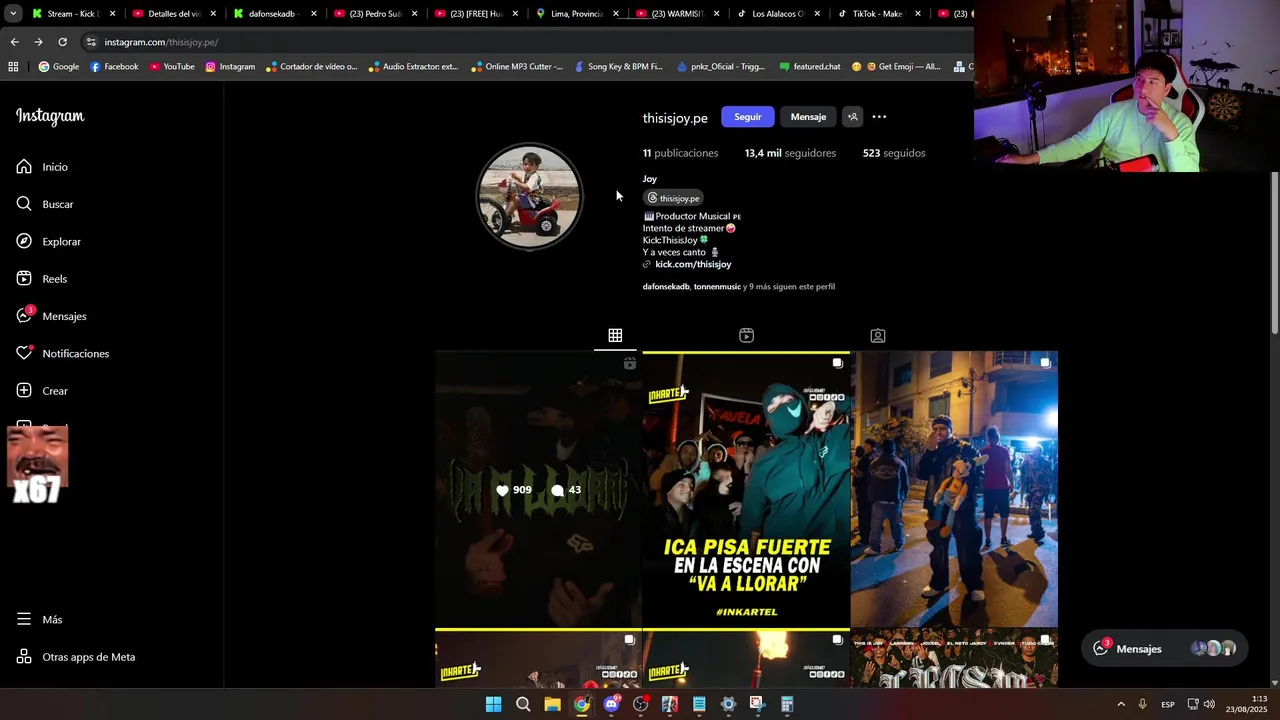Open post with 909 likes
This screenshot has height=720, width=1280.
538,490
